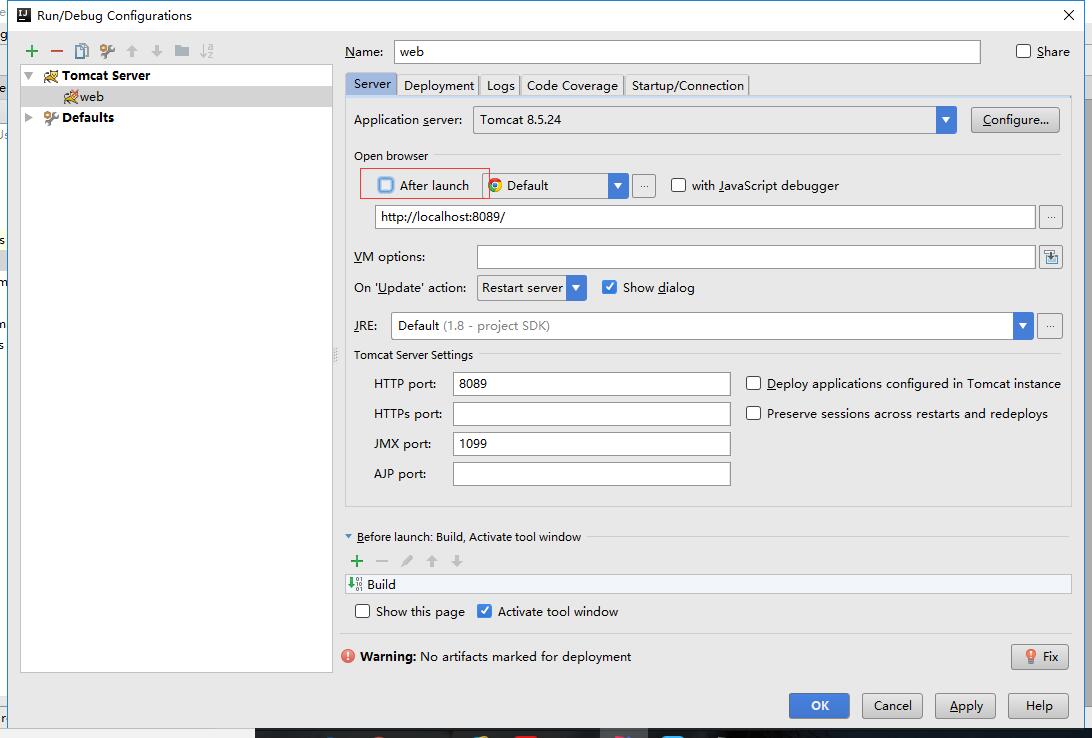
Task: Switch to the Server tab
Action: click(x=372, y=84)
